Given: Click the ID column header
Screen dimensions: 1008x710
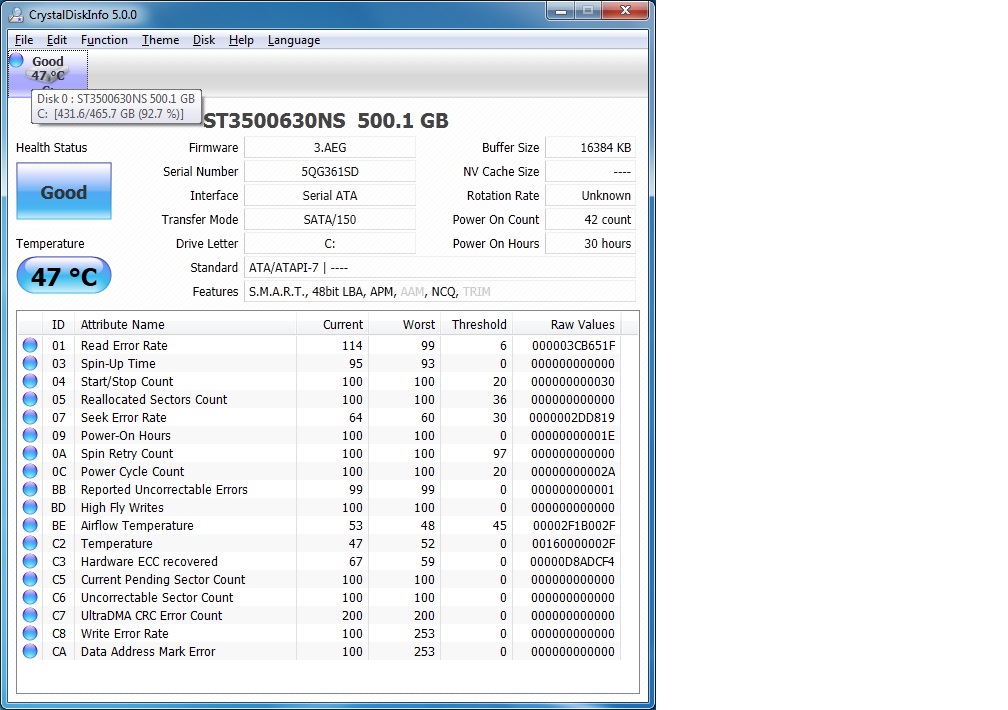Looking at the screenshot, I should pos(58,324).
